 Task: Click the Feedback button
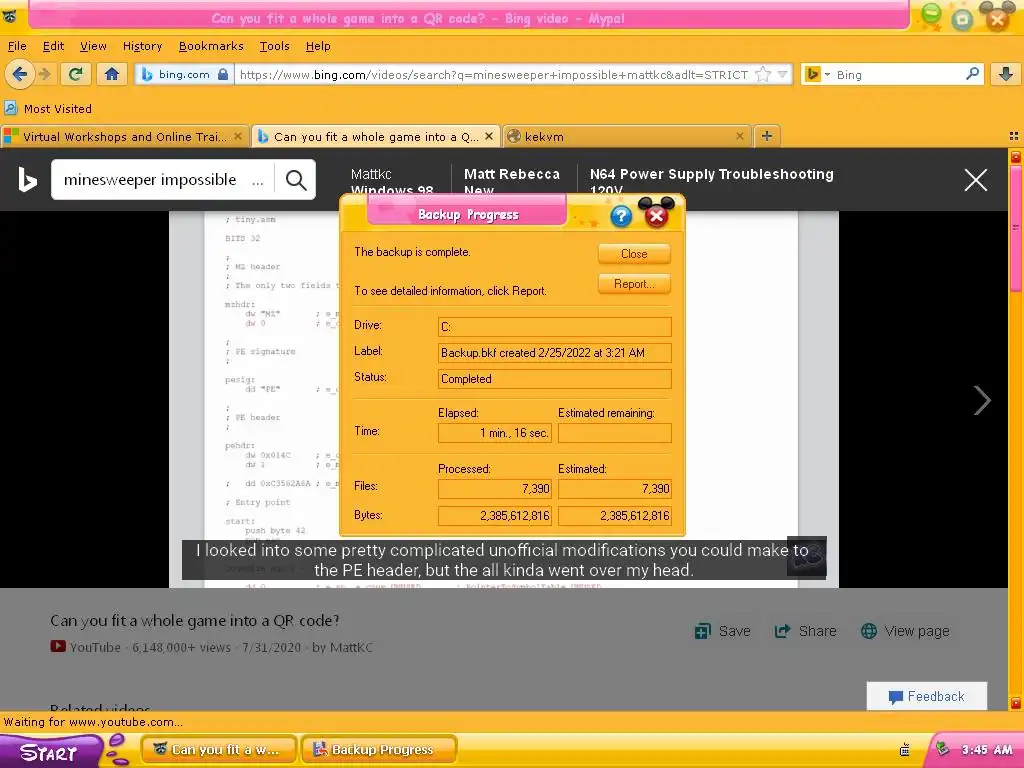pos(927,696)
